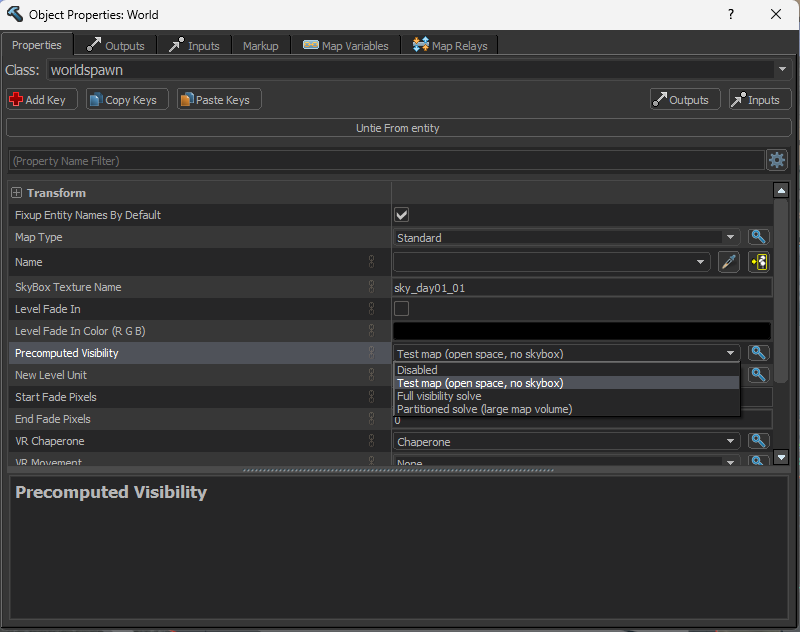Screen dimensions: 800x632
Task: Click link chain icon on VR Chaperone row
Action: click(371, 441)
